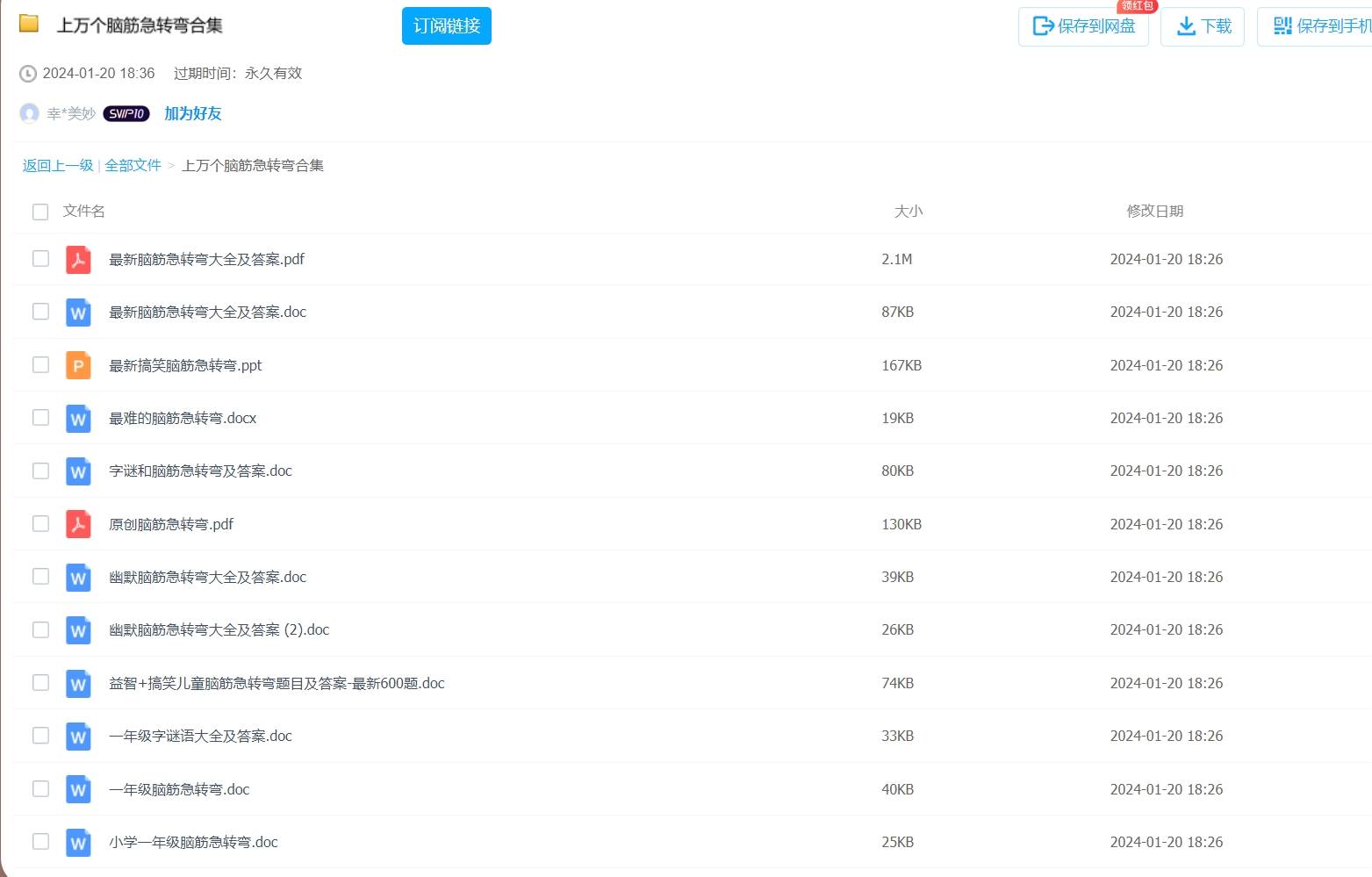Click the Word icon for 益智+搞笑儿童脑筋急转弯 file
The image size is (1372, 877).
(78, 684)
